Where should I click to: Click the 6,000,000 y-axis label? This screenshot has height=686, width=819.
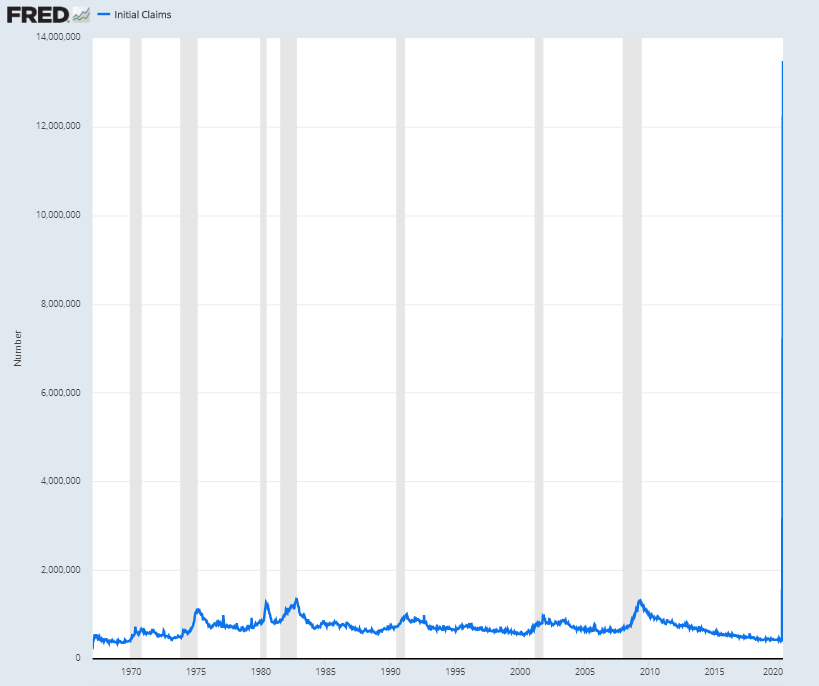pyautogui.click(x=61, y=393)
